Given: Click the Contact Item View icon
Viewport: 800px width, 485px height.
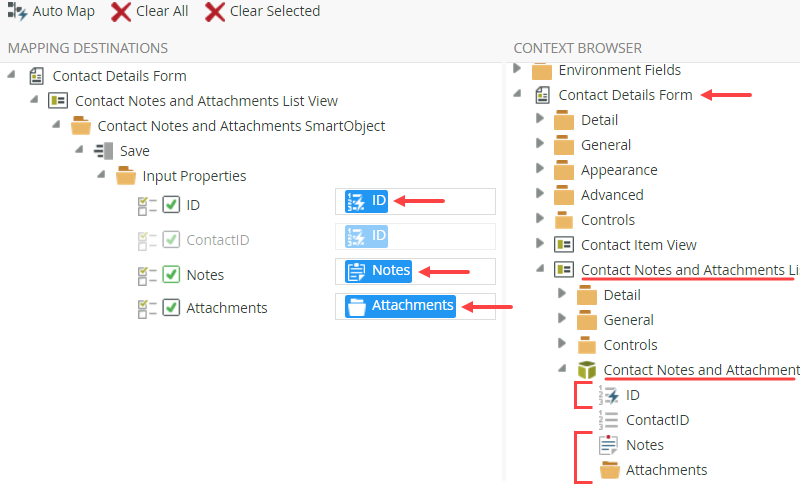Looking at the screenshot, I should tap(564, 245).
